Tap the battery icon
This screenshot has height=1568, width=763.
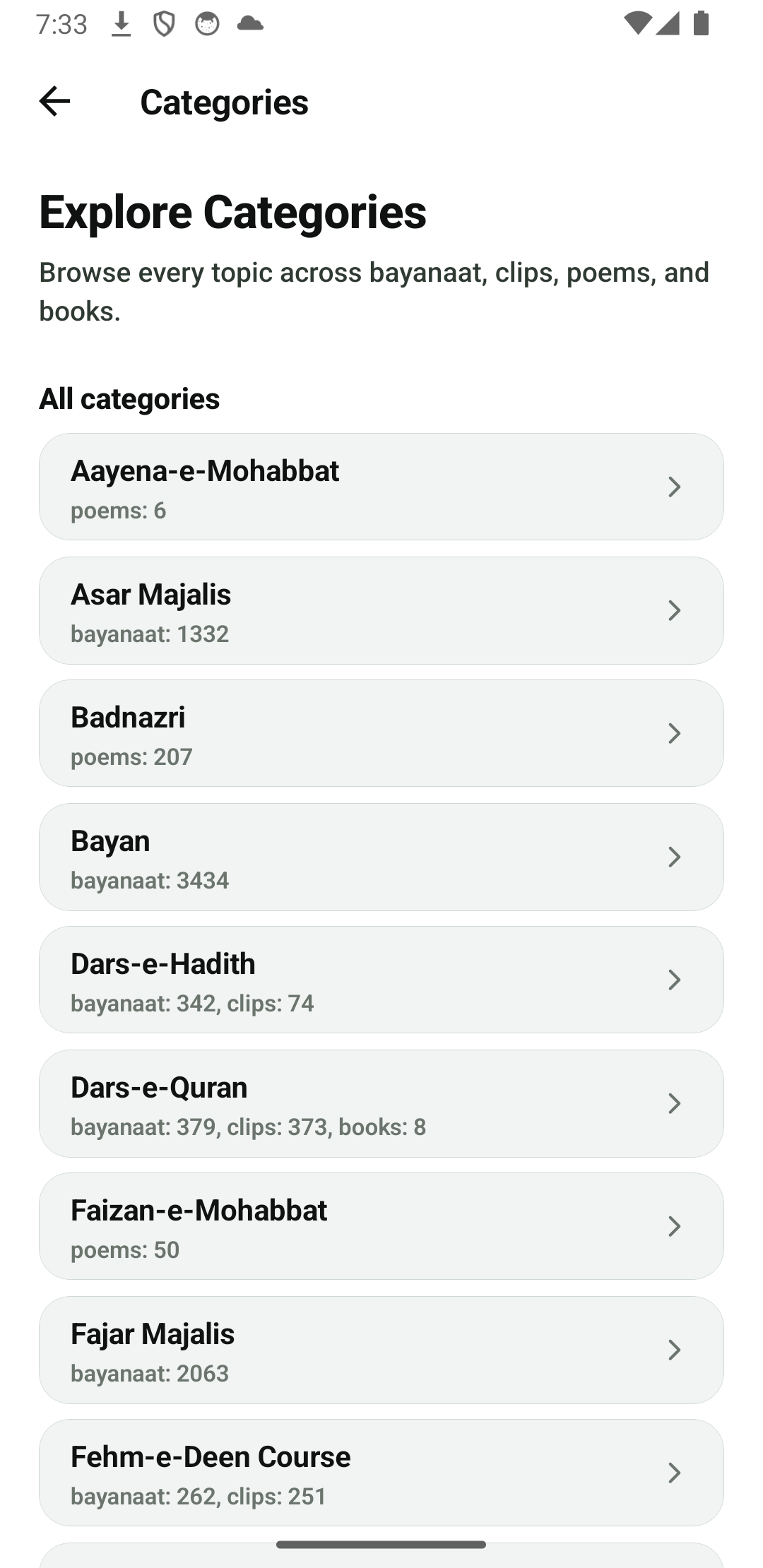tap(701, 23)
